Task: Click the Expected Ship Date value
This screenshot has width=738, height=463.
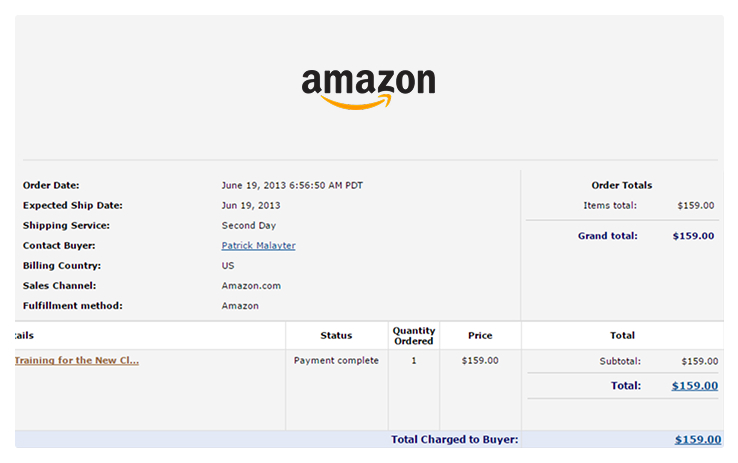Action: pos(250,206)
